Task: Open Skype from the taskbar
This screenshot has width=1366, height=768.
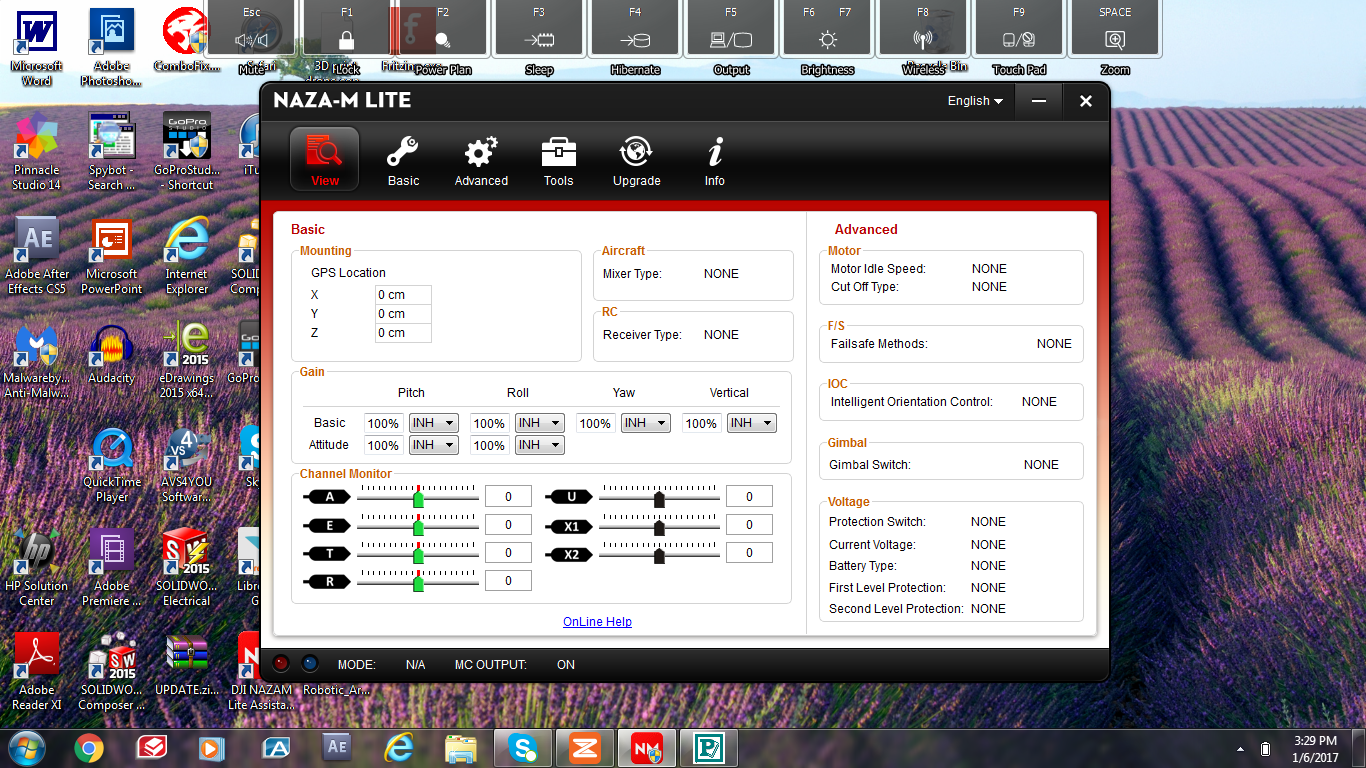Action: click(x=523, y=747)
